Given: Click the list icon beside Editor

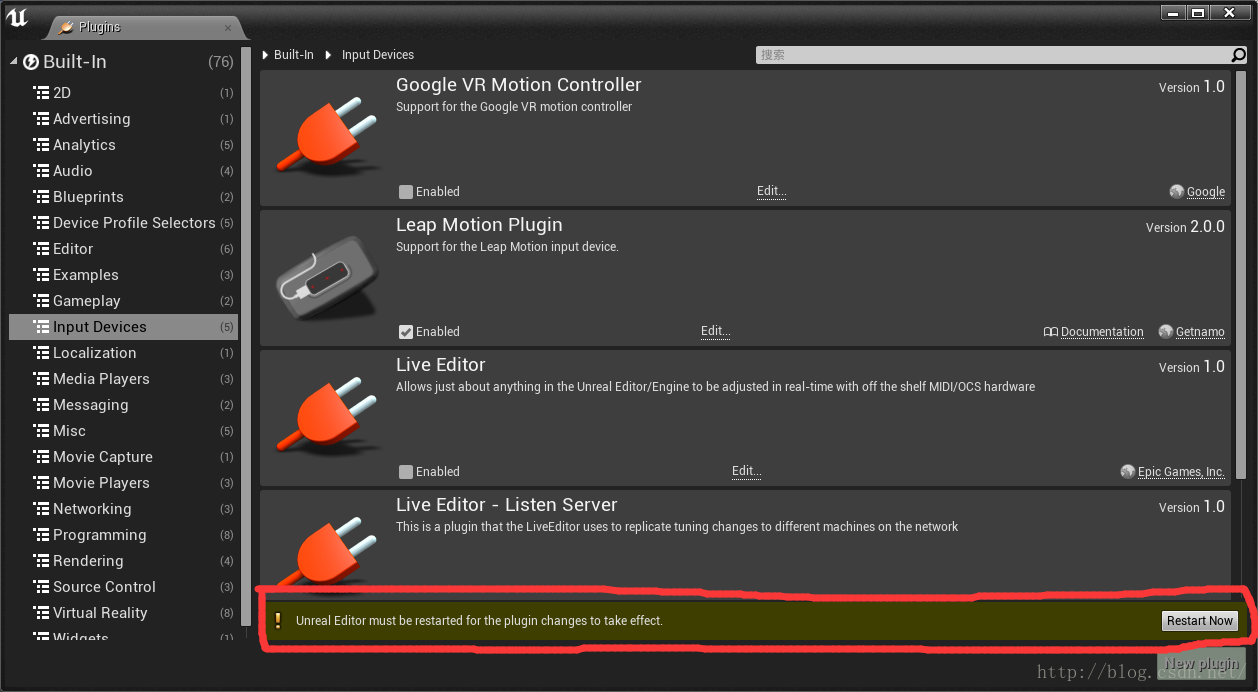Looking at the screenshot, I should (x=41, y=249).
